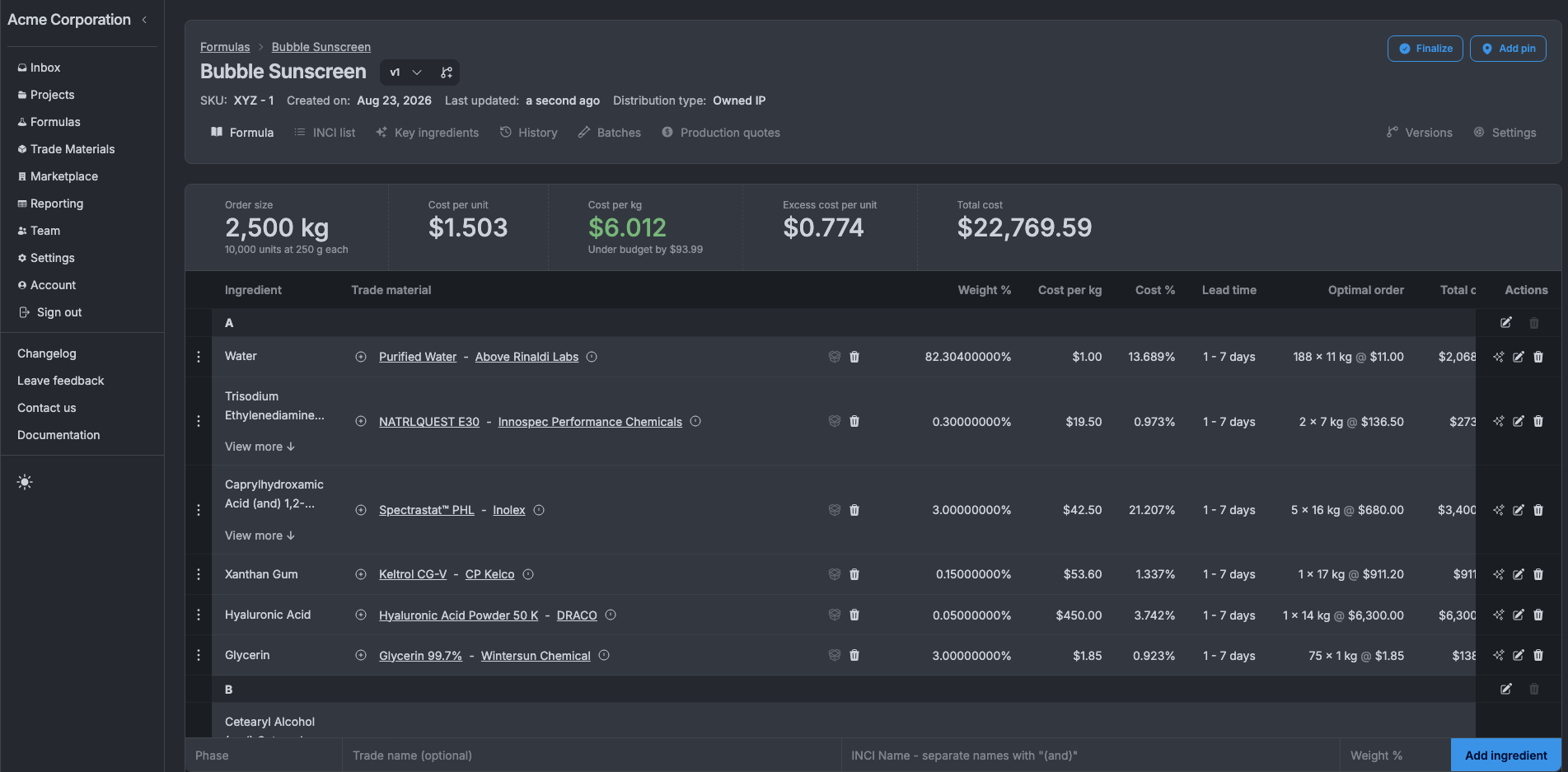Click the Weight % input field

tap(1396, 756)
